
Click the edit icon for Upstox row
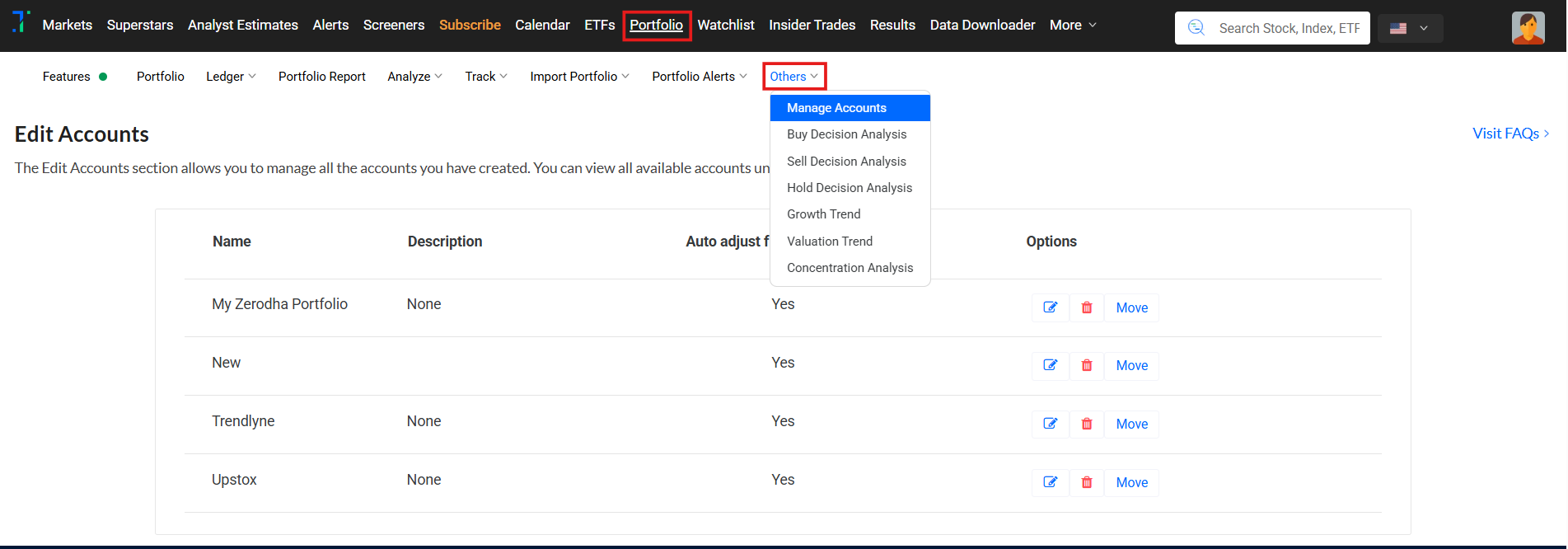(x=1050, y=482)
